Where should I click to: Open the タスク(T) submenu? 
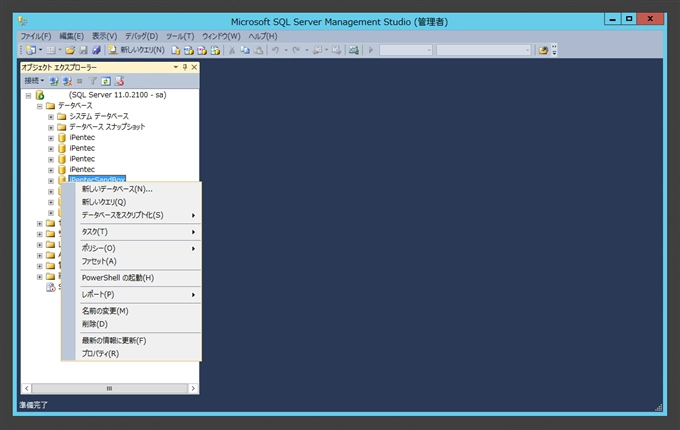(x=131, y=232)
